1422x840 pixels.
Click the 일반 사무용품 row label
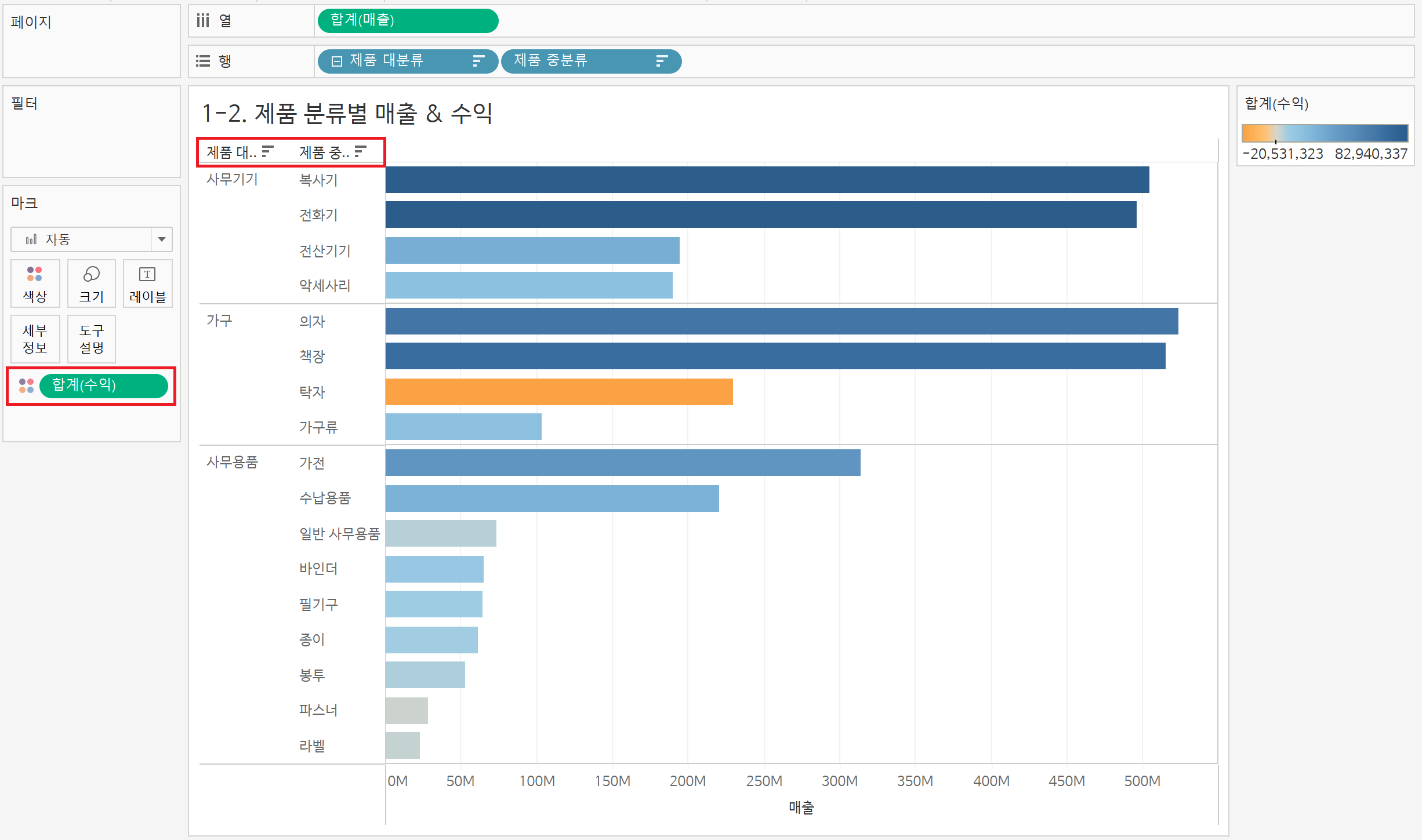coord(339,534)
